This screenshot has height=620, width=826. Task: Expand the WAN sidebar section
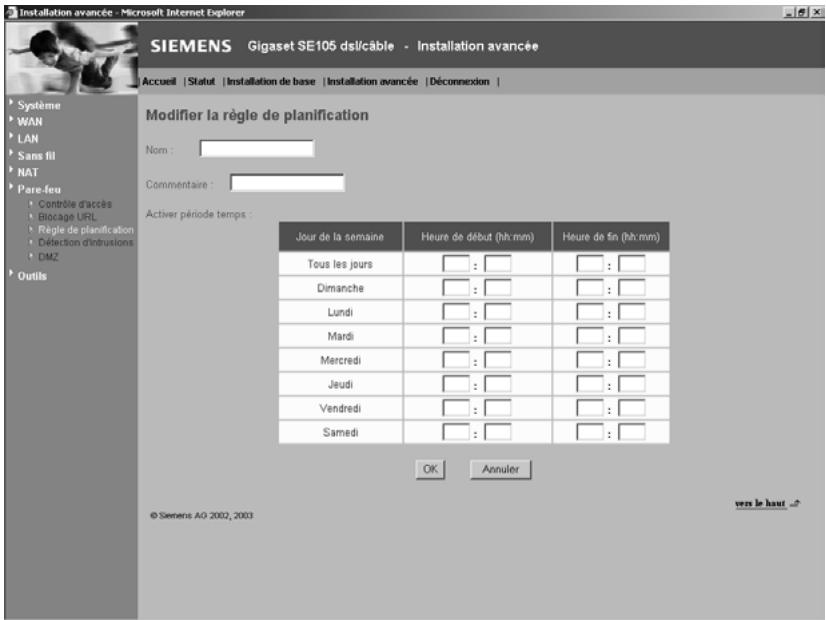click(x=30, y=122)
